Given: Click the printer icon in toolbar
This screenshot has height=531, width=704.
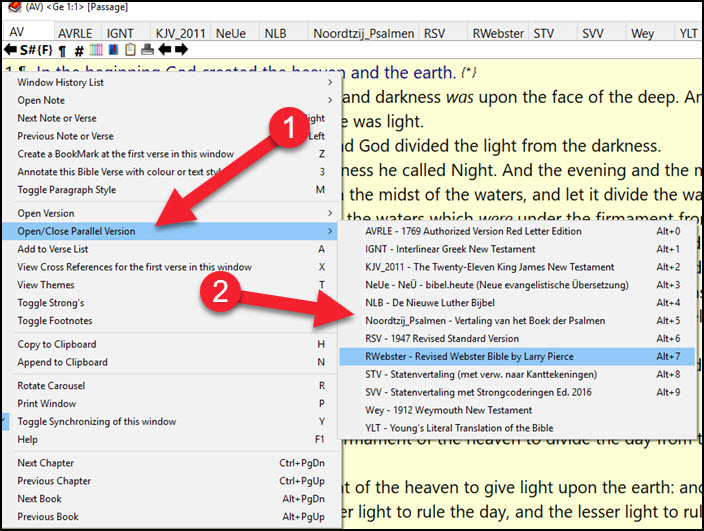Looking at the screenshot, I should pyautogui.click(x=147, y=49).
